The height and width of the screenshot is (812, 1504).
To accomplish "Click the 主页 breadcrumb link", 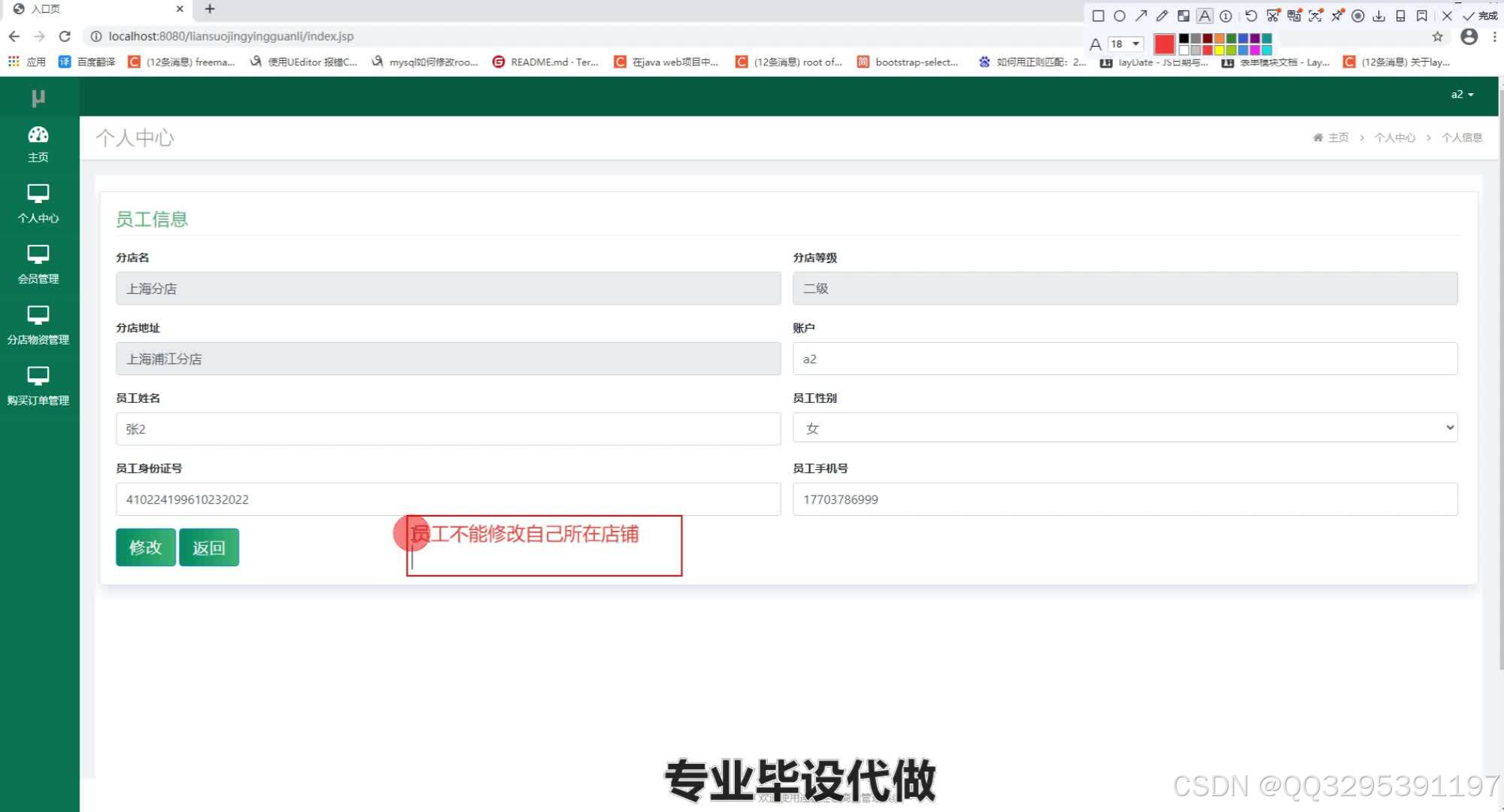I will [1331, 138].
